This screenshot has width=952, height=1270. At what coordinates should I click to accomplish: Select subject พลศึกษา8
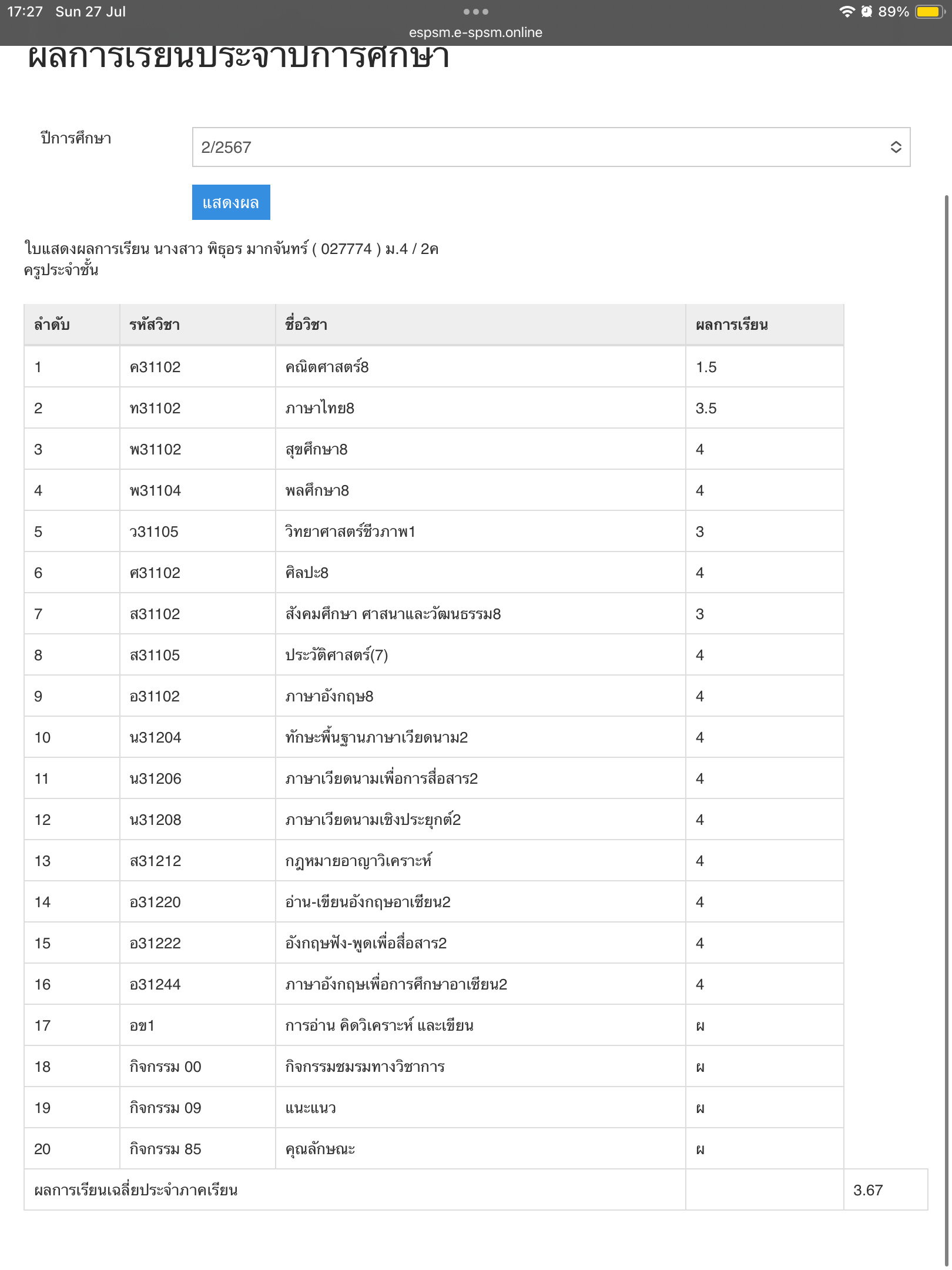click(x=317, y=490)
